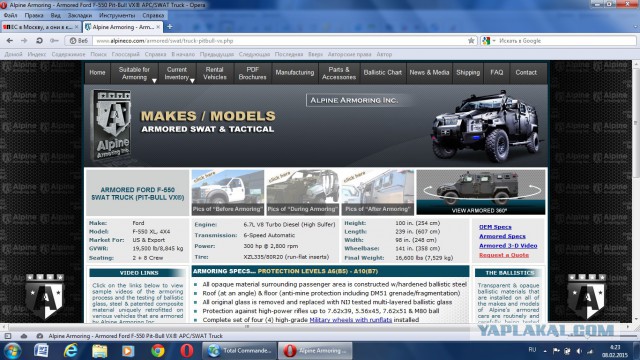This screenshot has width=640, height=360.
Task: Go back with the browser back arrow
Action: 9,41
